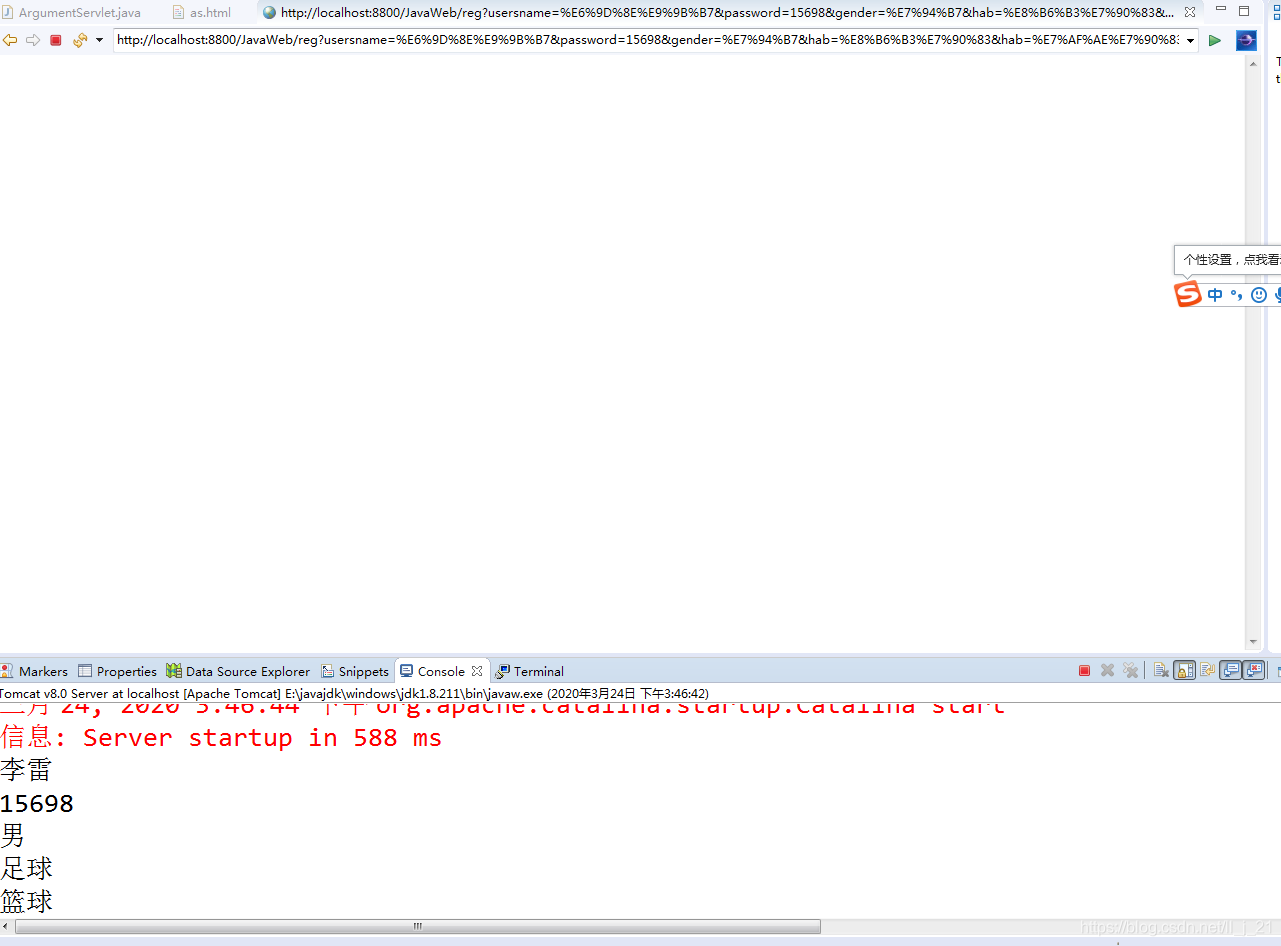Screen dimensions: 1281x946
Task: Open the Data Source Explorer tab
Action: (x=239, y=671)
